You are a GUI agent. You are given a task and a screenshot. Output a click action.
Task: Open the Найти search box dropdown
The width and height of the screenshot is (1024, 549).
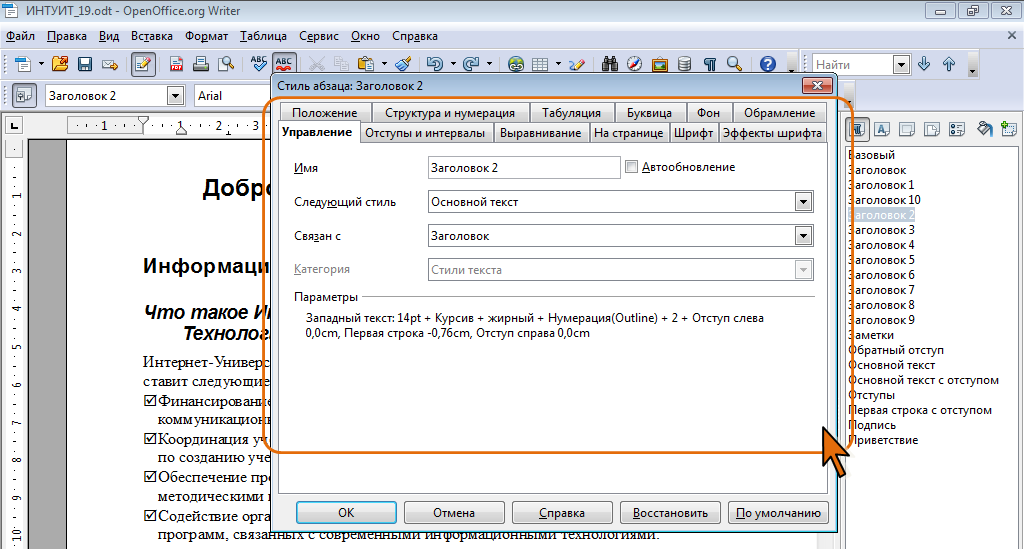coord(902,65)
